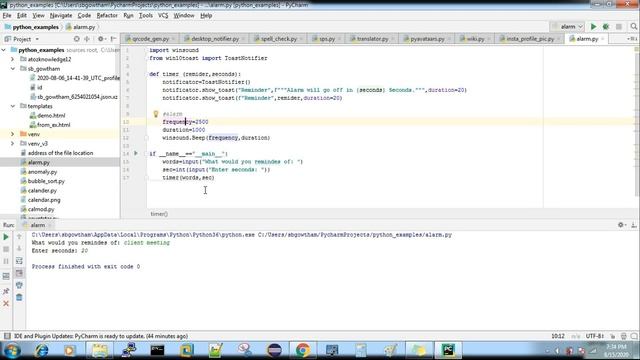Open the alarm run configuration dropdown

click(x=568, y=27)
